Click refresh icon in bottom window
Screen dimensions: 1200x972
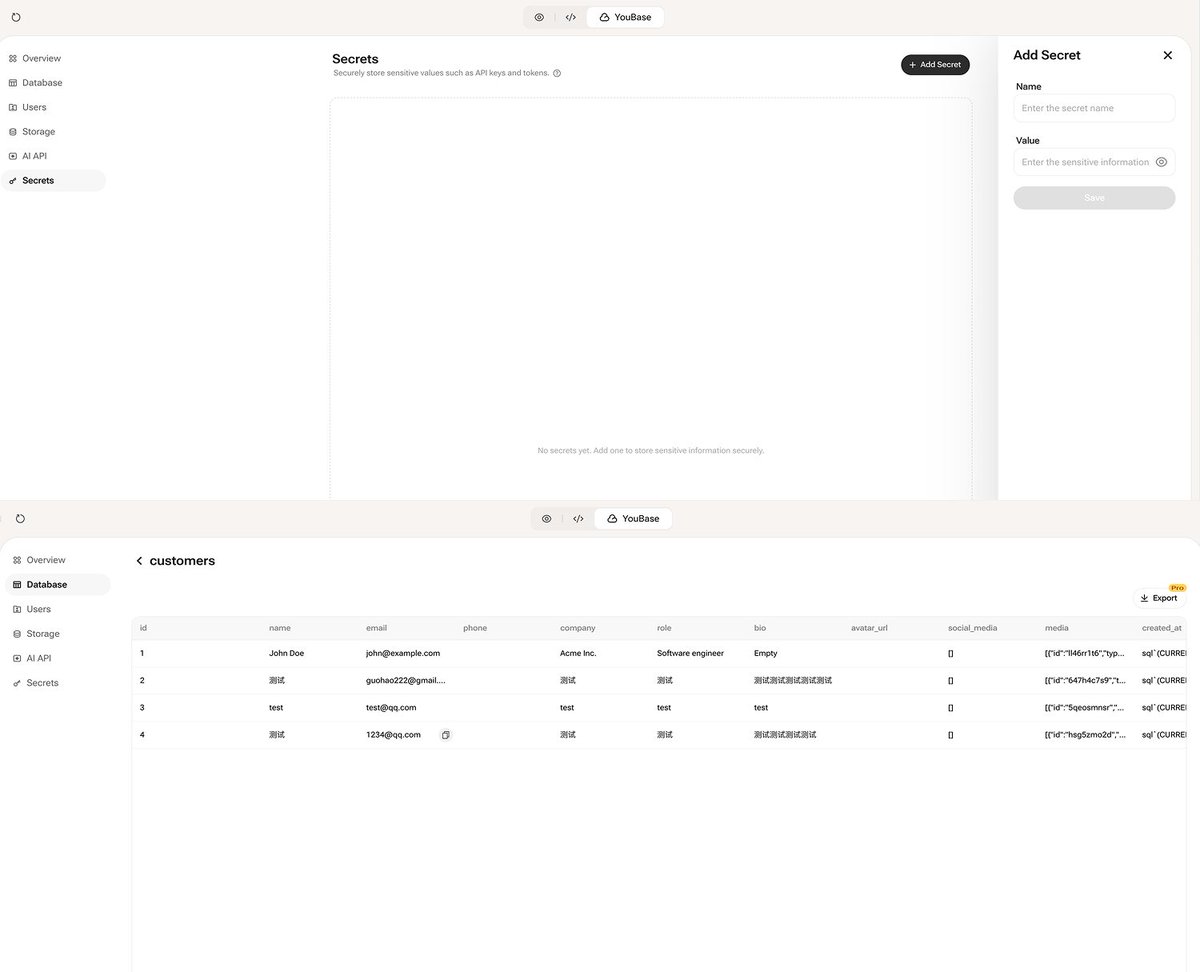pos(20,519)
